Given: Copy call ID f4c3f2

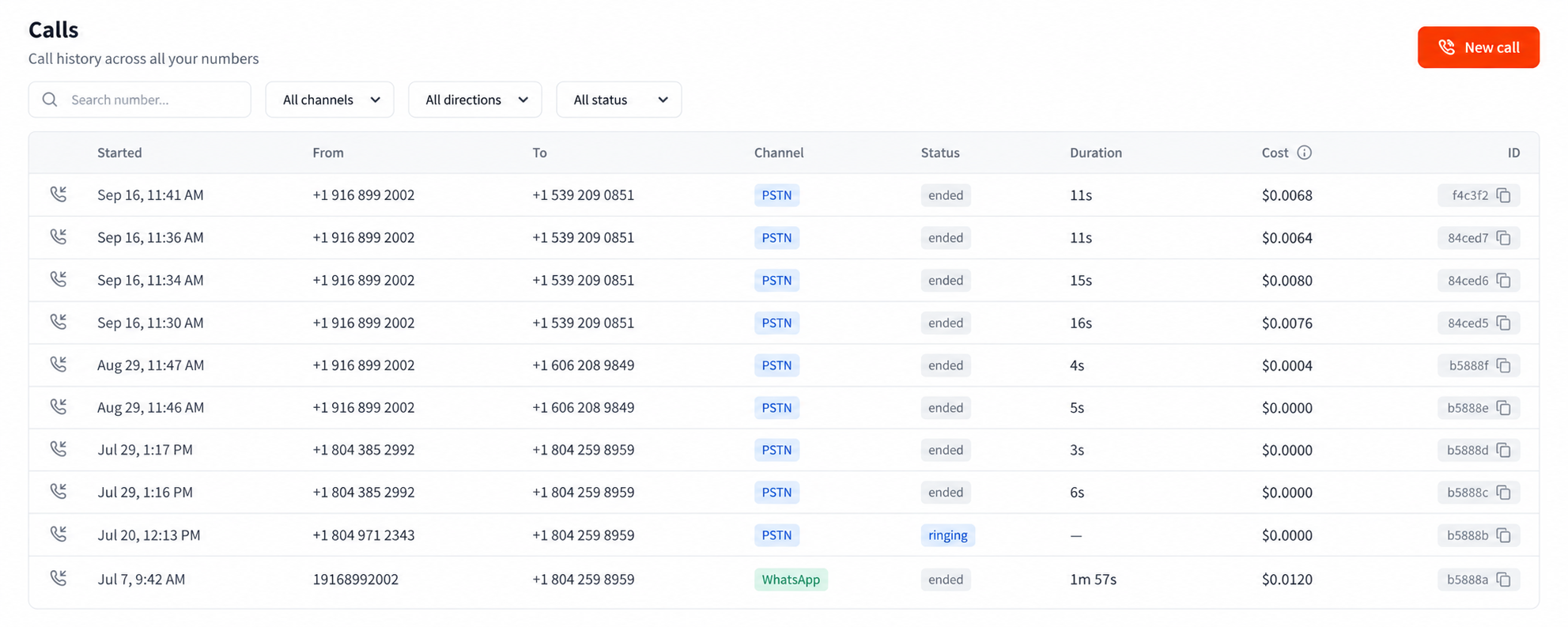Looking at the screenshot, I should point(1503,195).
